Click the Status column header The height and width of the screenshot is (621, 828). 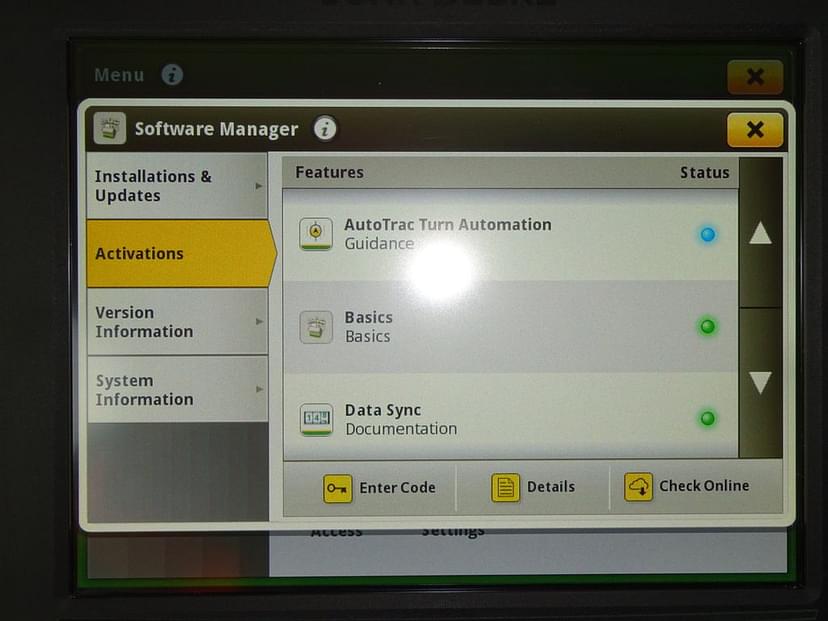coord(704,173)
